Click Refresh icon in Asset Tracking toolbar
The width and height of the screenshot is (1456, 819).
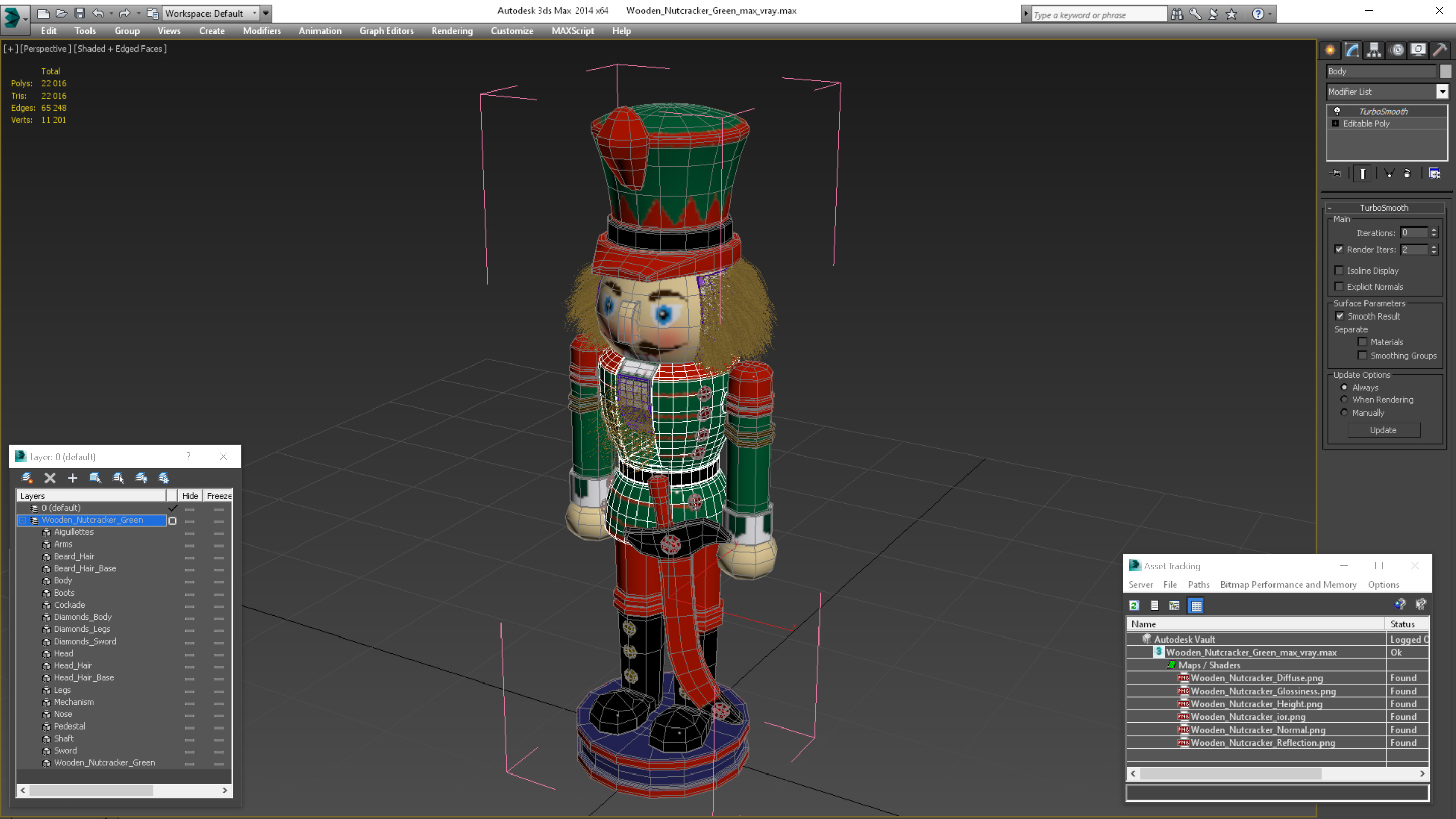click(x=1134, y=605)
